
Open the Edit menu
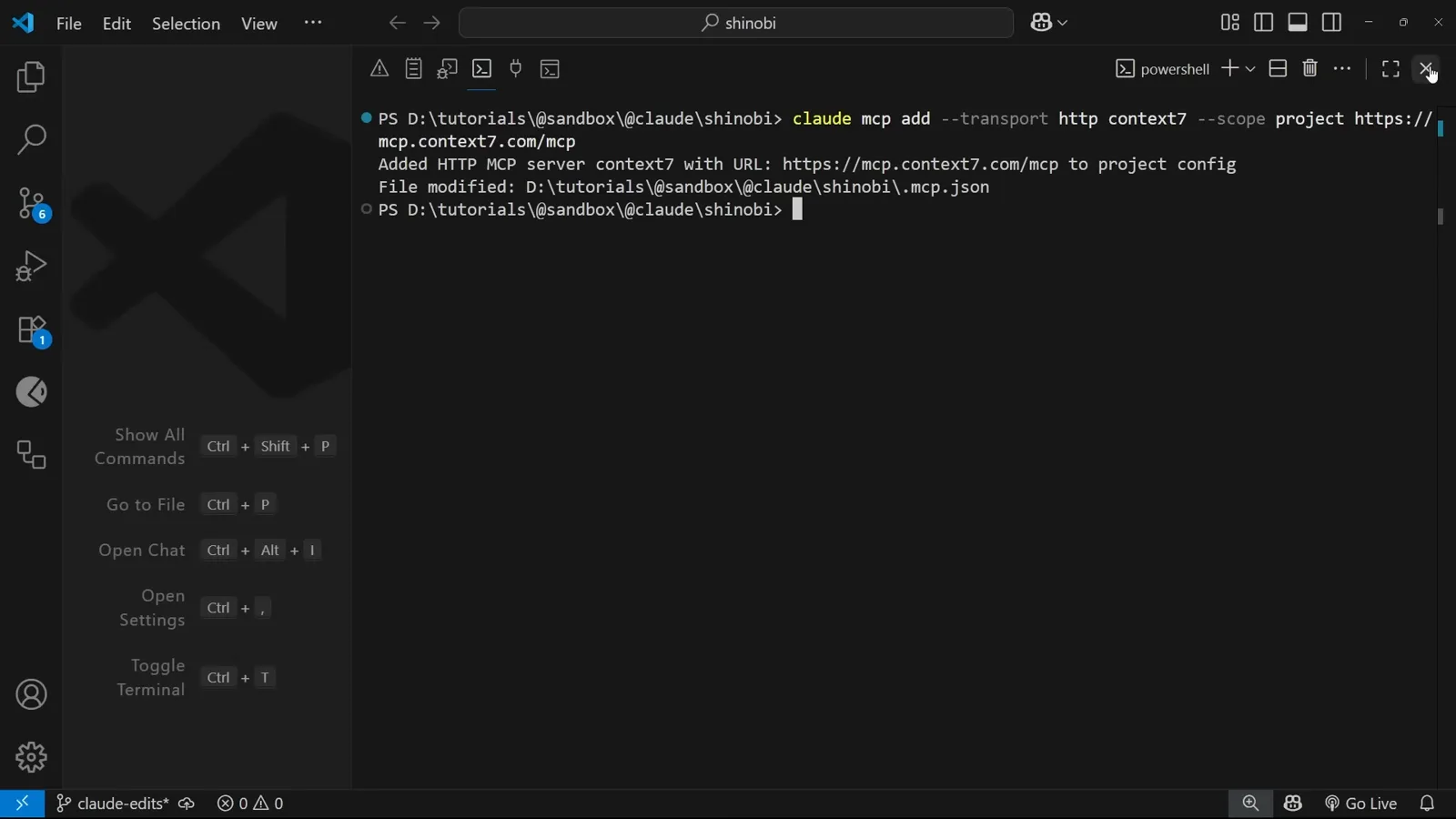tap(116, 24)
